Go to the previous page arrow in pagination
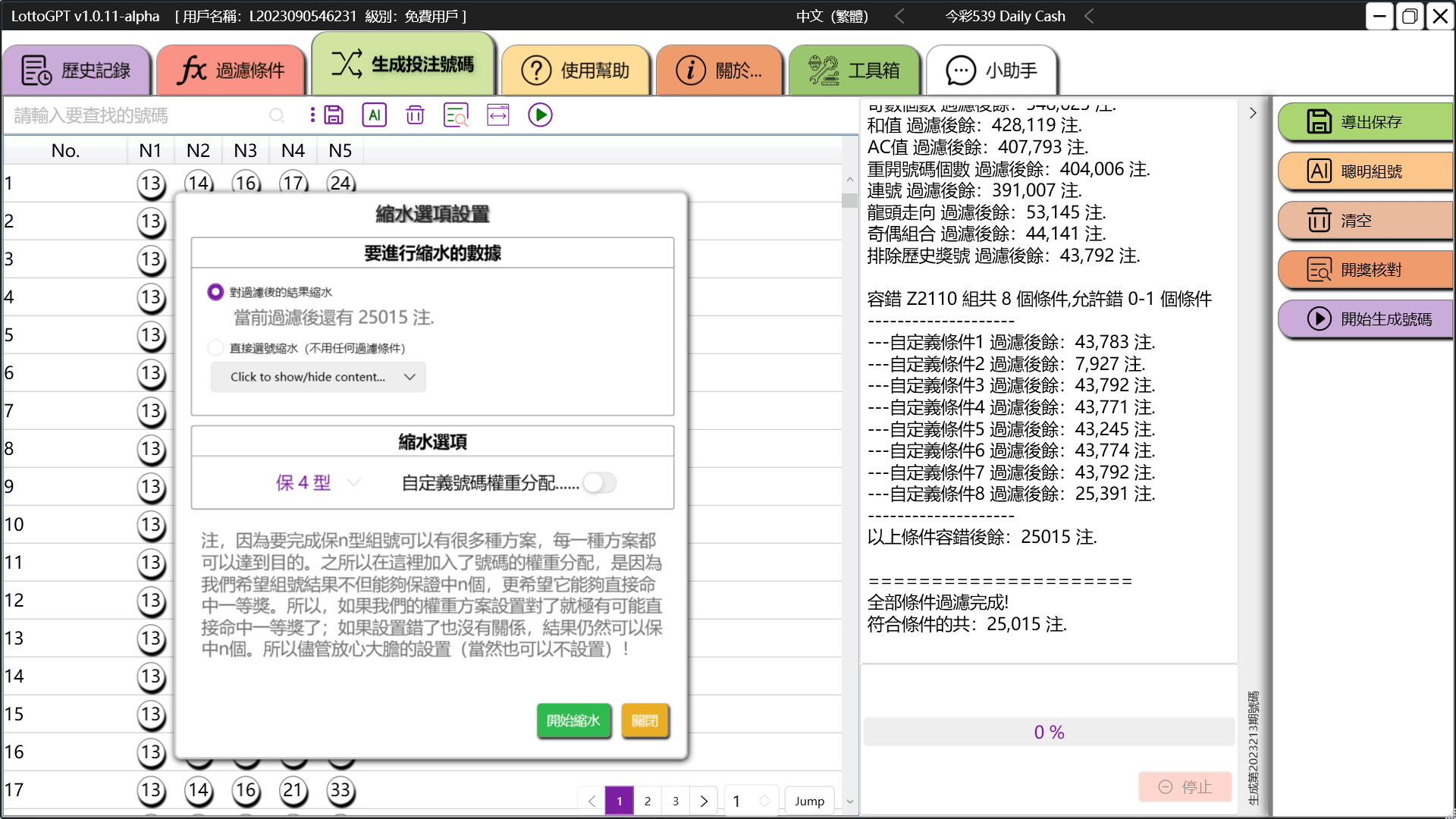This screenshot has width=1456, height=819. (592, 801)
